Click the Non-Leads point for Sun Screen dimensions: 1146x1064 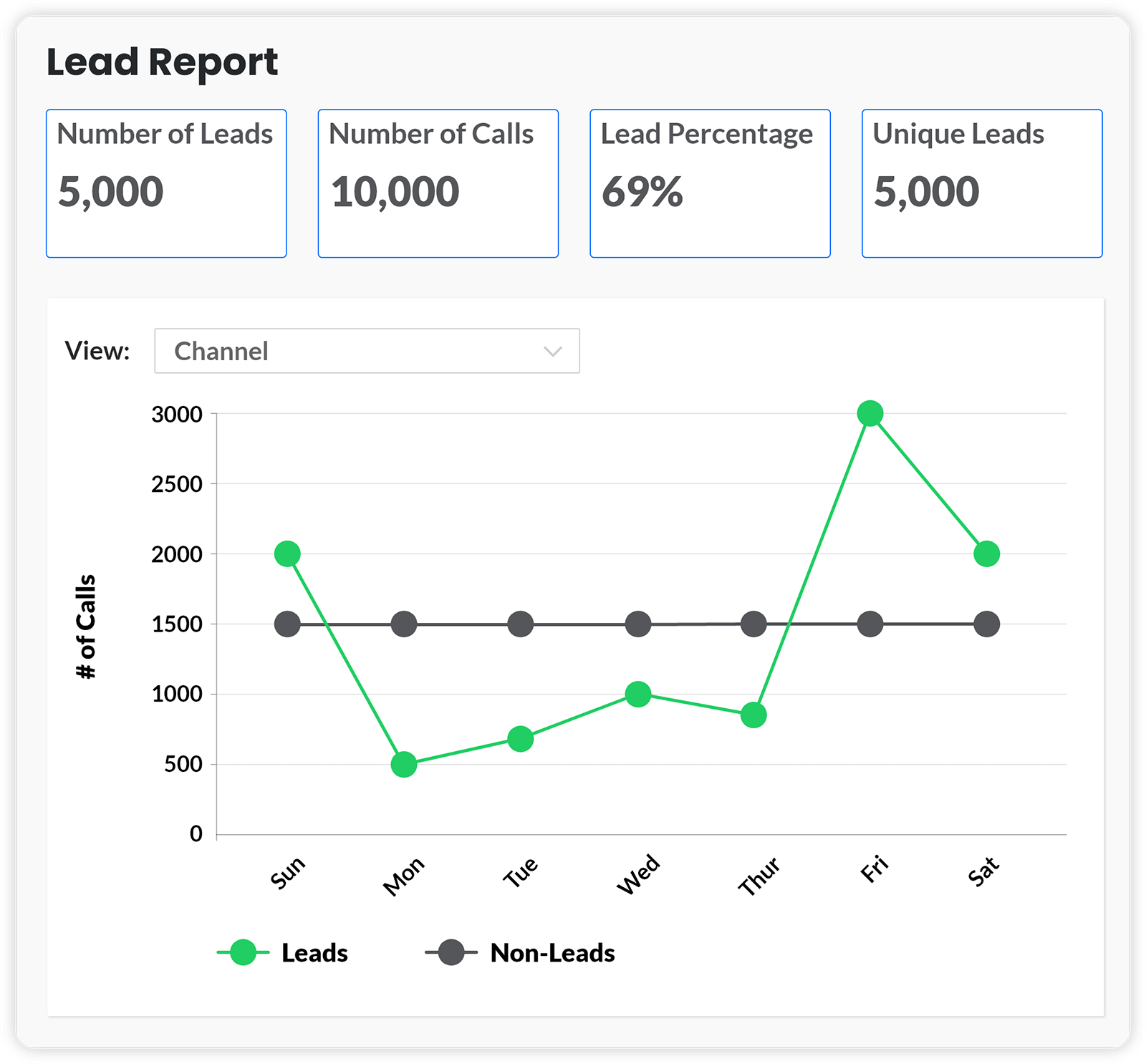pyautogui.click(x=287, y=624)
